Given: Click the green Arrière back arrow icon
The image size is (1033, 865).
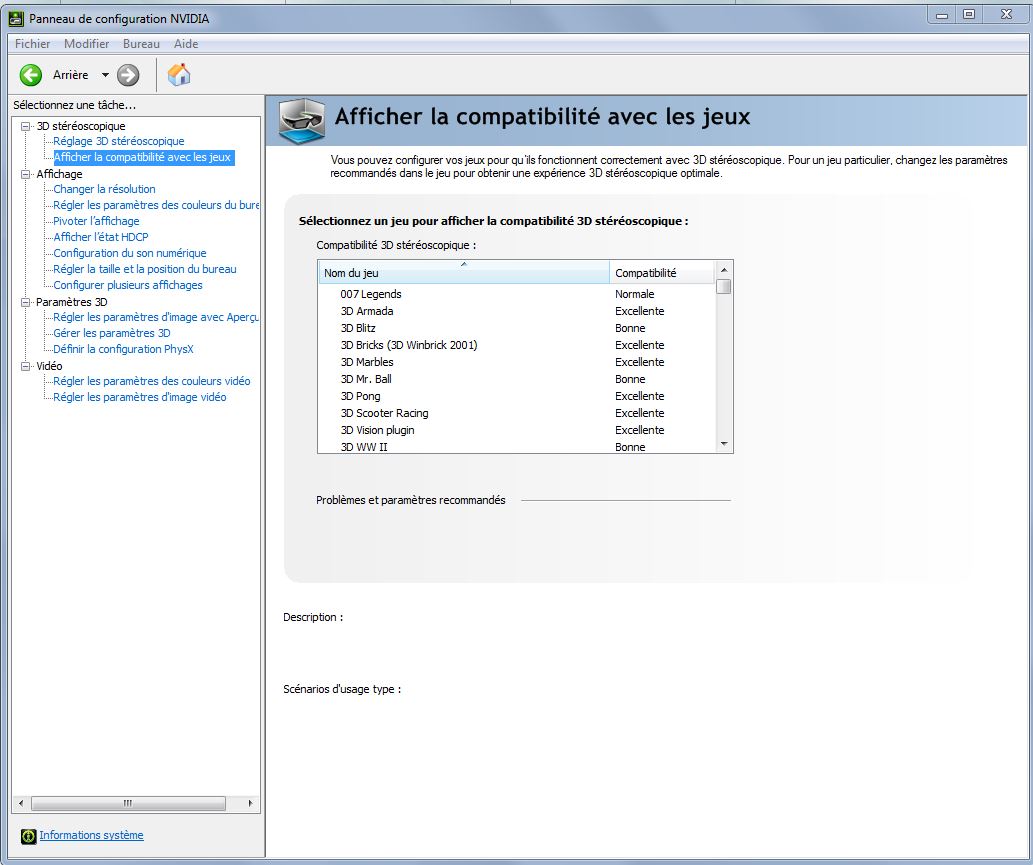Looking at the screenshot, I should pyautogui.click(x=30, y=75).
